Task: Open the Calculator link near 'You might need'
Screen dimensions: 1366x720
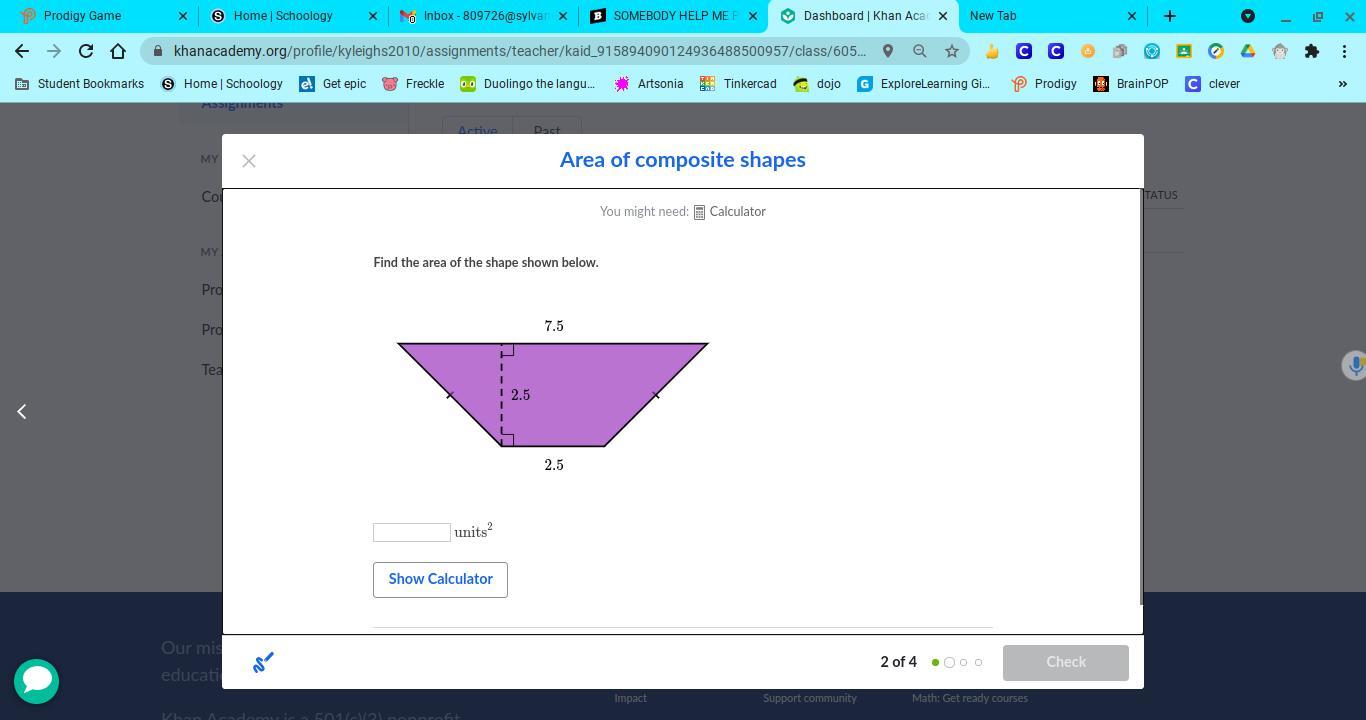Action: [730, 212]
